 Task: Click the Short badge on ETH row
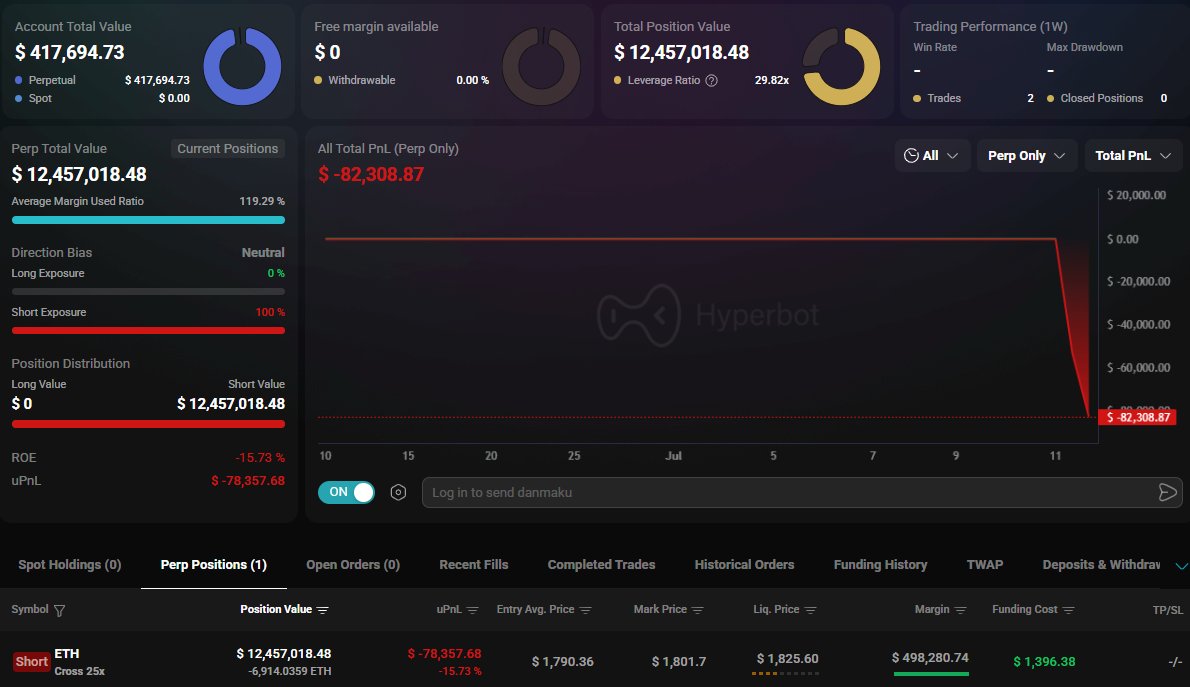tap(31, 661)
